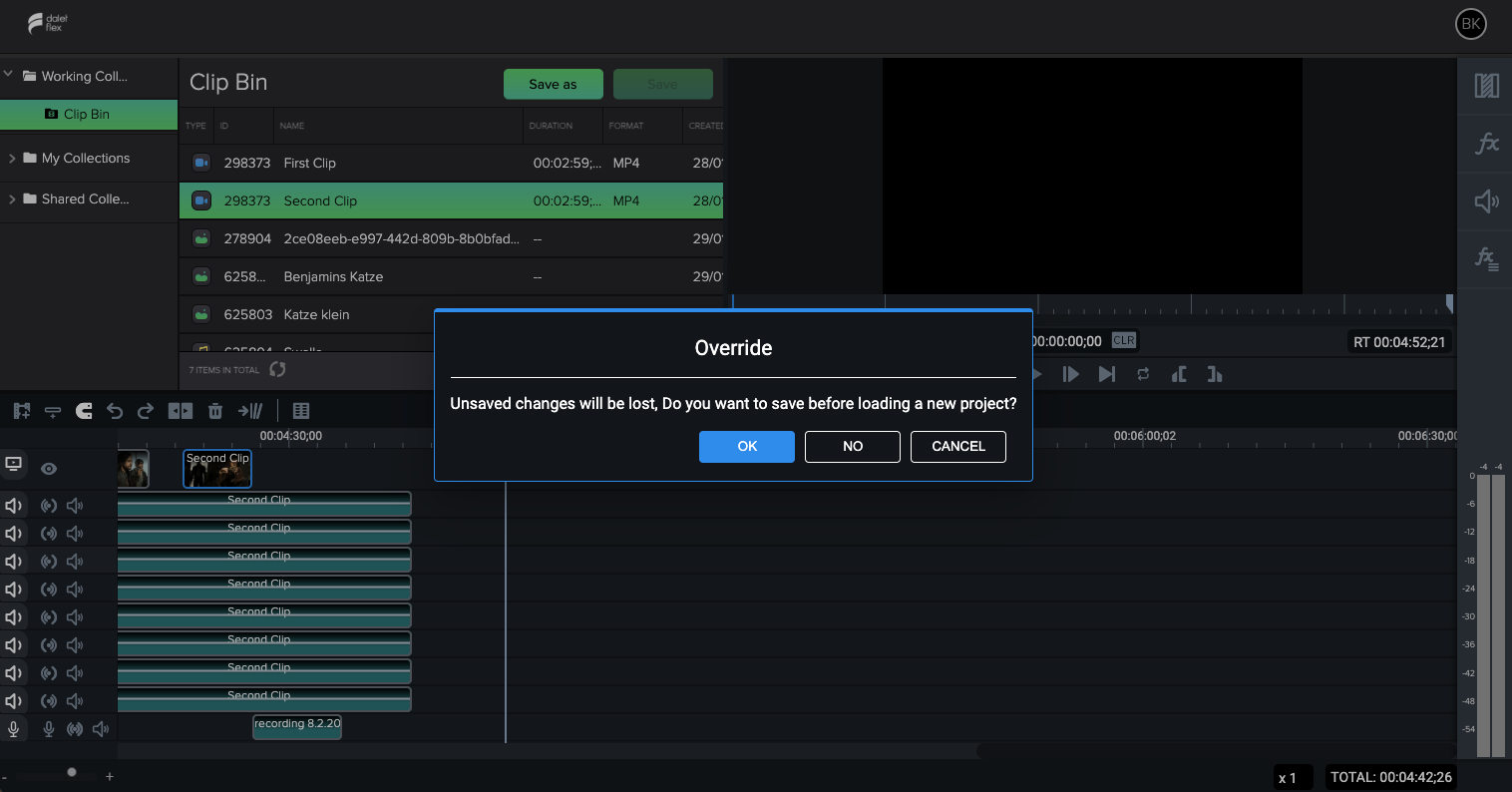Open the fx effects panel icon
The image size is (1512, 792).
(x=1487, y=144)
